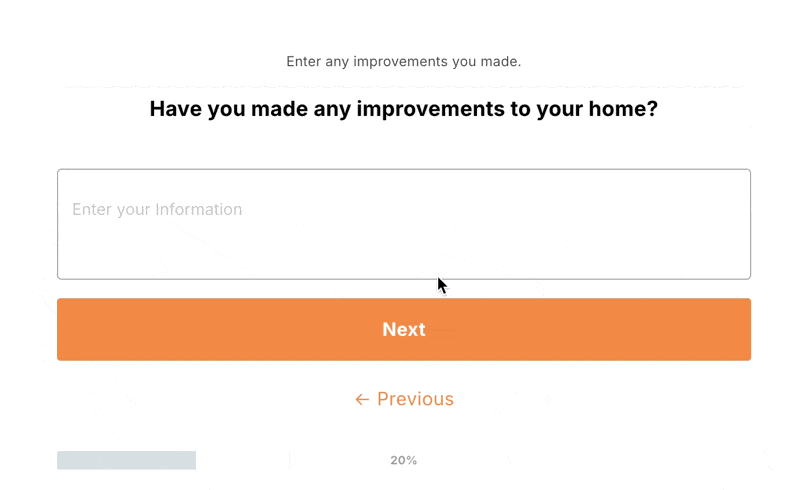
Task: Click the white "Next" label text
Action: (404, 330)
